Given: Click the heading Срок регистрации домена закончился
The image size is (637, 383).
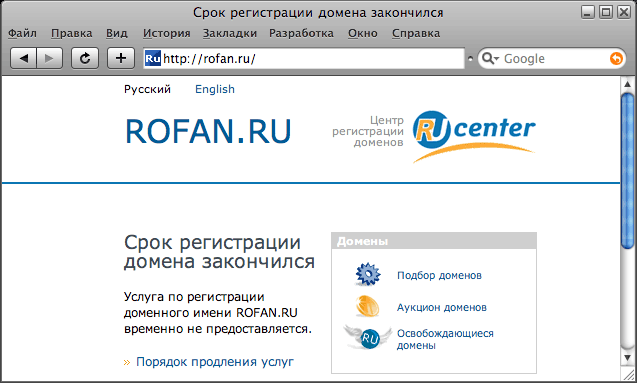Looking at the screenshot, I should pos(219,252).
